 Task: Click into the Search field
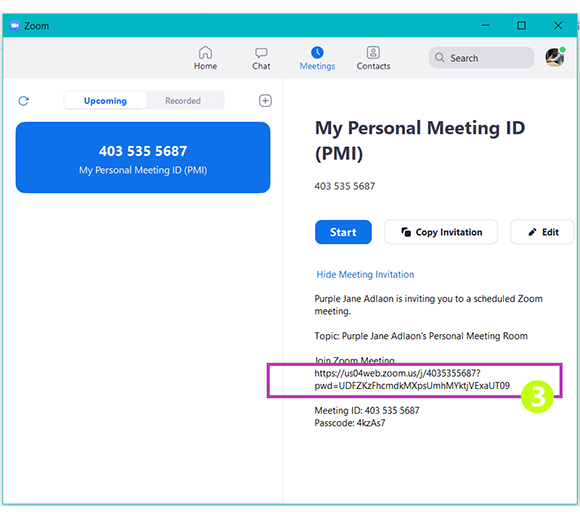(482, 58)
